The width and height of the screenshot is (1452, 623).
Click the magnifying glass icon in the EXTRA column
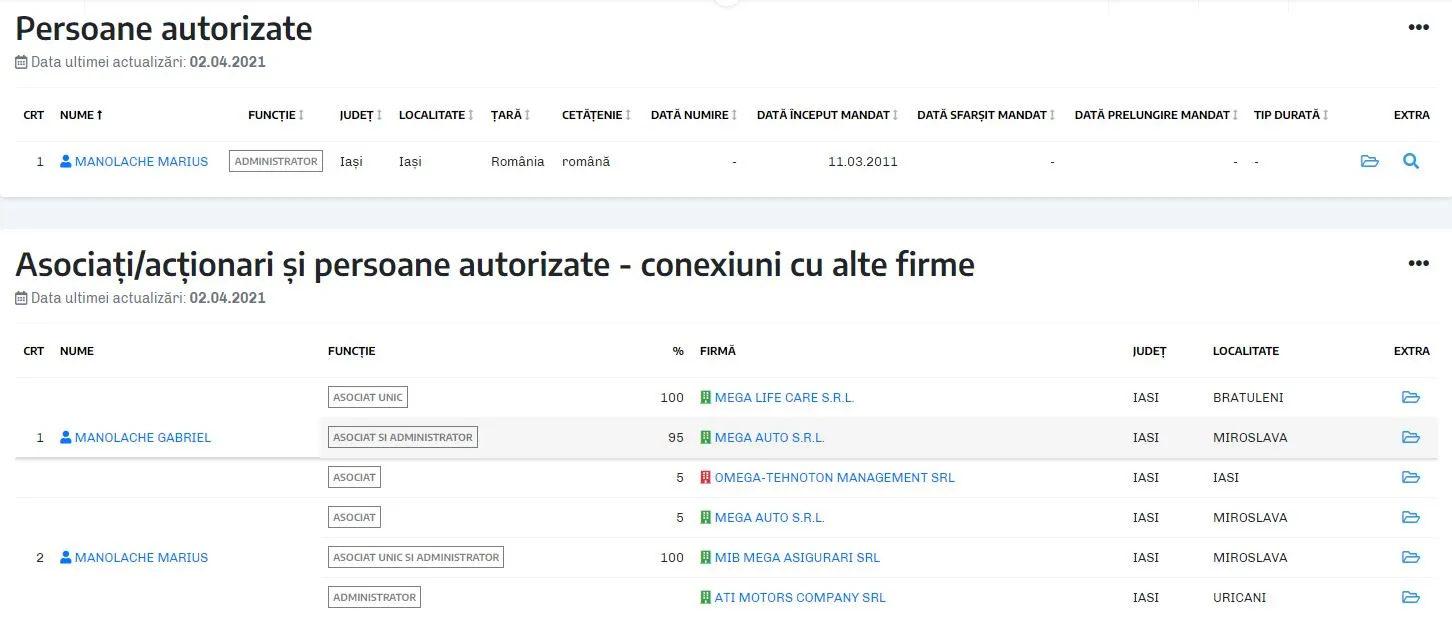(1412, 161)
